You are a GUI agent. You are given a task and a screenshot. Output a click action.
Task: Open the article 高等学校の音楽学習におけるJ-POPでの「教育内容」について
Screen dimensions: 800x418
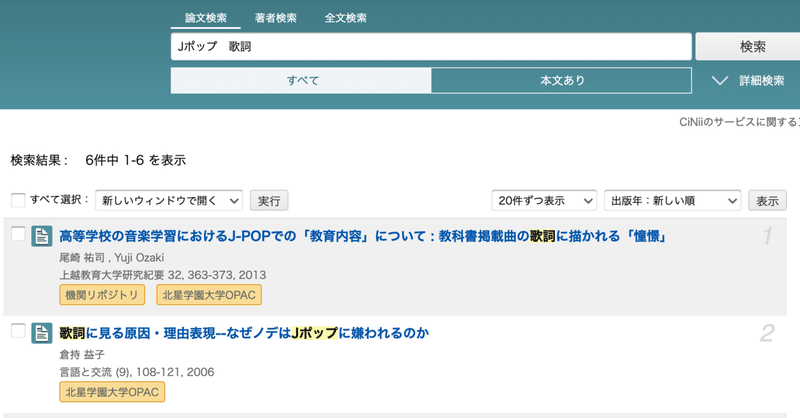click(x=363, y=236)
